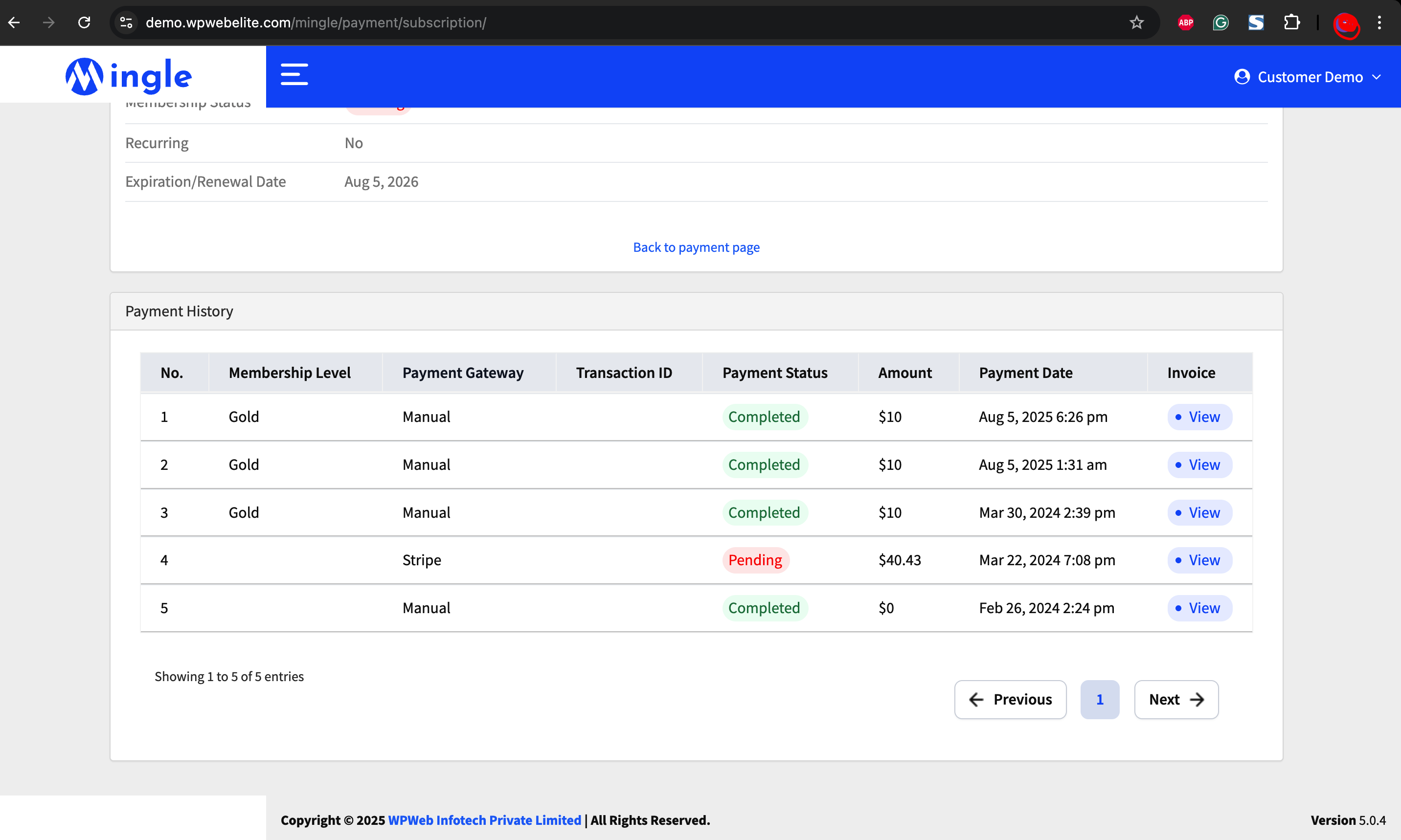The width and height of the screenshot is (1401, 840).
Task: Click the Stripe gateway cell
Action: point(421,560)
